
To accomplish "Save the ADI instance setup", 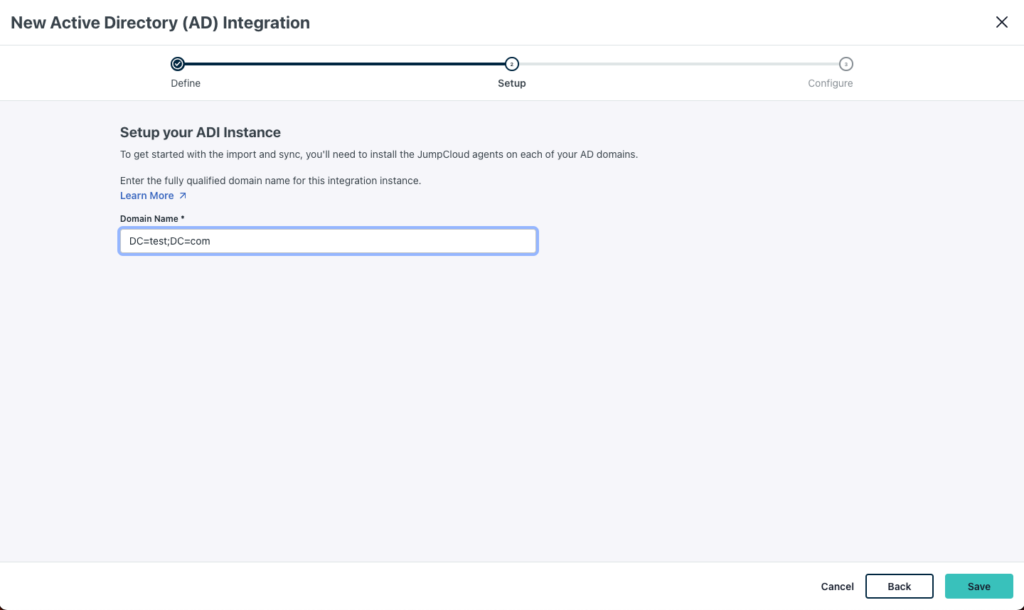I will tap(978, 586).
